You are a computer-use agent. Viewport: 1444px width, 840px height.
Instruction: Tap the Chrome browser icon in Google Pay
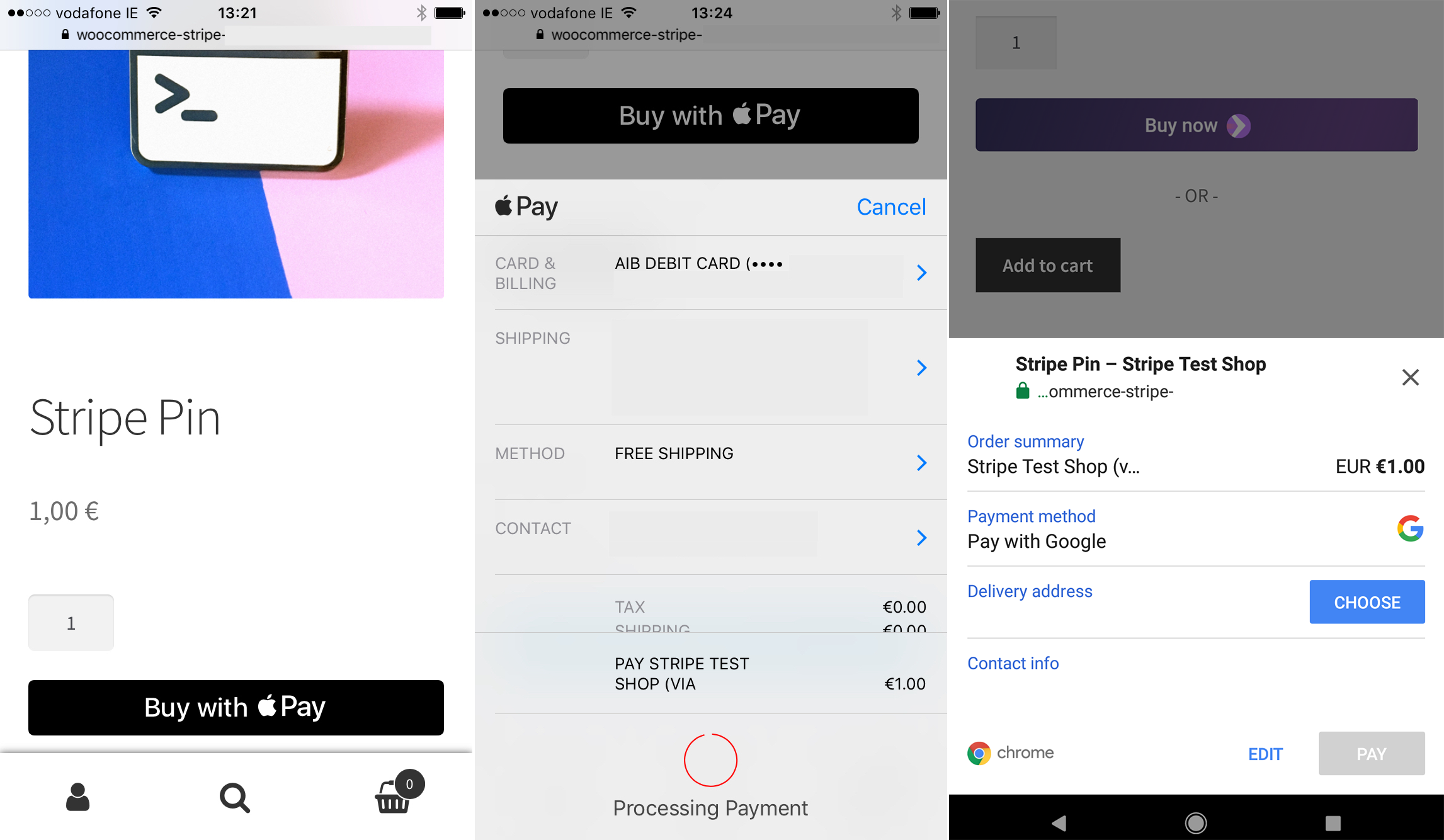[981, 753]
